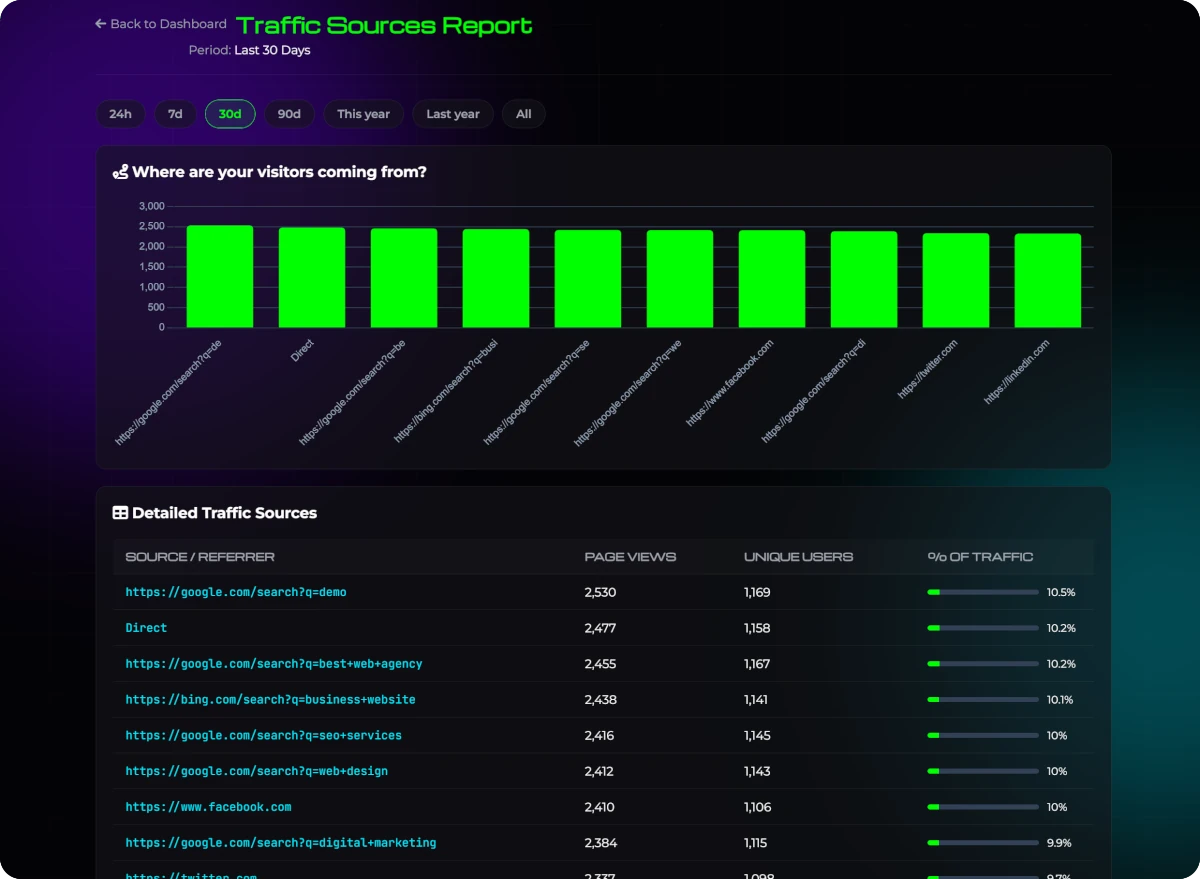Click the visitors route icon in chart header
1200x879 pixels.
pos(120,172)
